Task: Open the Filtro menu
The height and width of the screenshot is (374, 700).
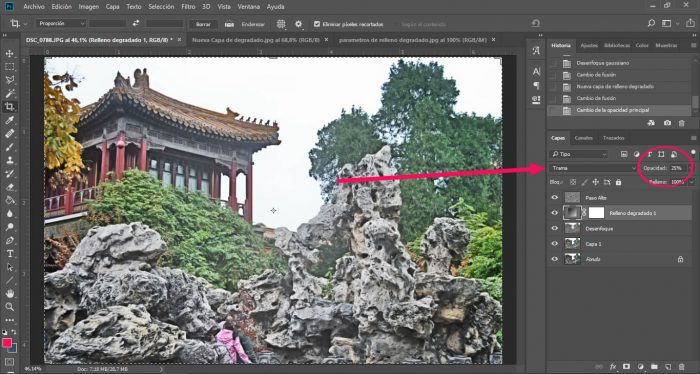Action: coord(188,7)
